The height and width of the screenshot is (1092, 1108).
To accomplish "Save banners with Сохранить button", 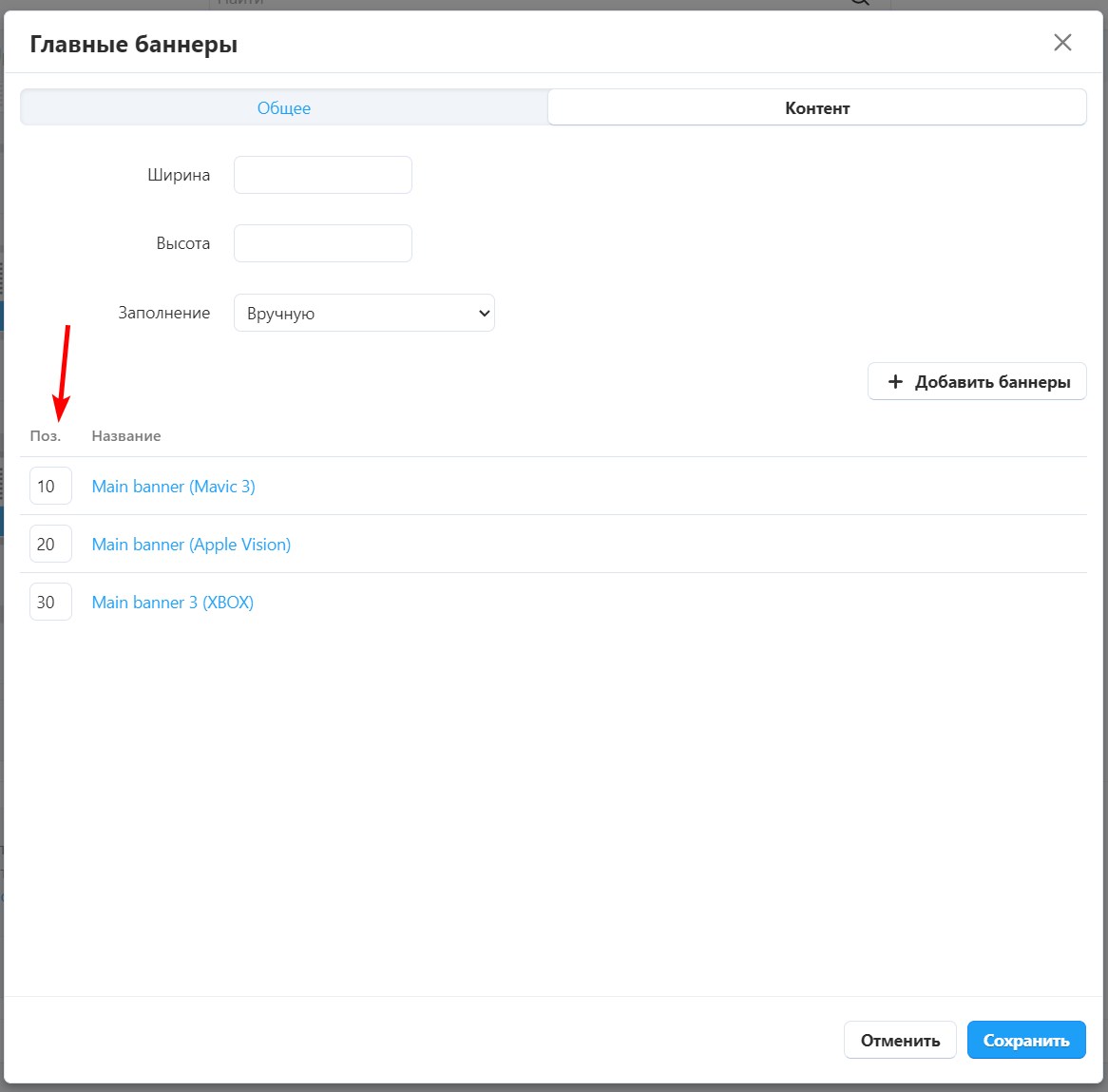I will point(1025,1041).
